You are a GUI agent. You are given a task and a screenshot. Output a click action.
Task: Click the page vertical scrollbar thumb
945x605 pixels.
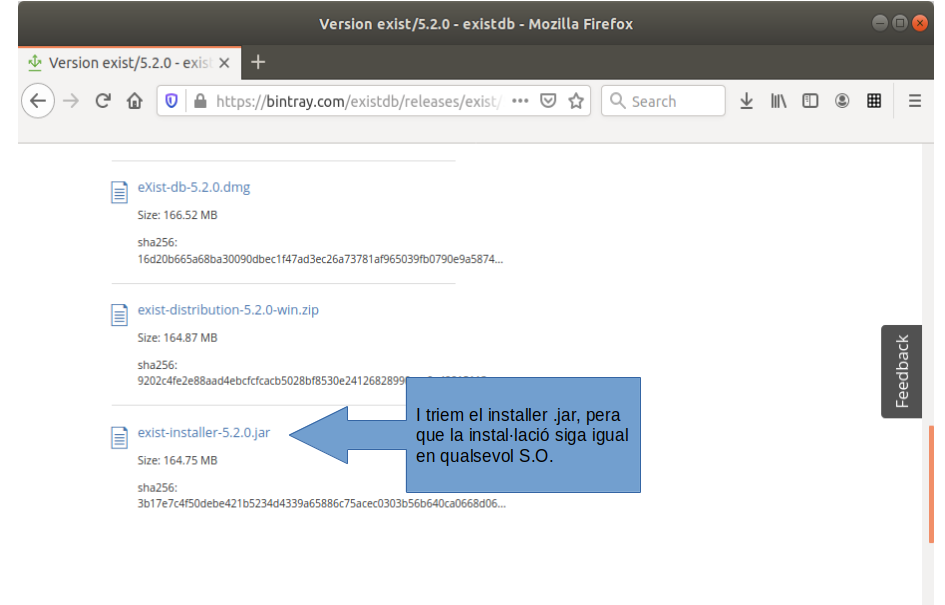[931, 484]
